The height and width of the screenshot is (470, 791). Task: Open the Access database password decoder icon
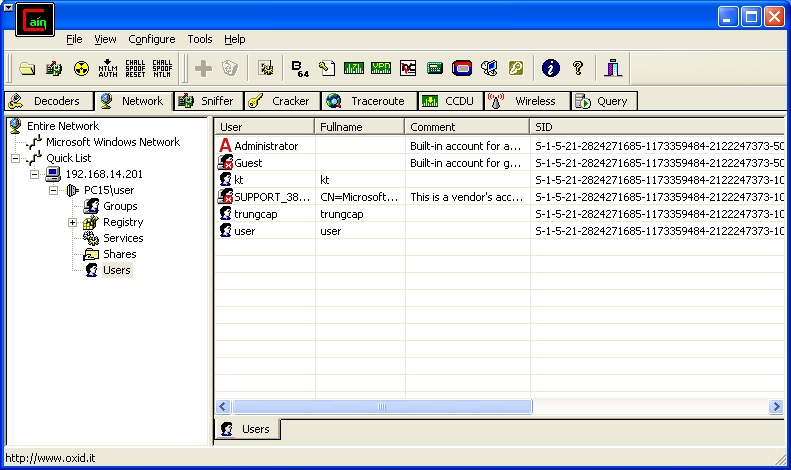pos(327,68)
